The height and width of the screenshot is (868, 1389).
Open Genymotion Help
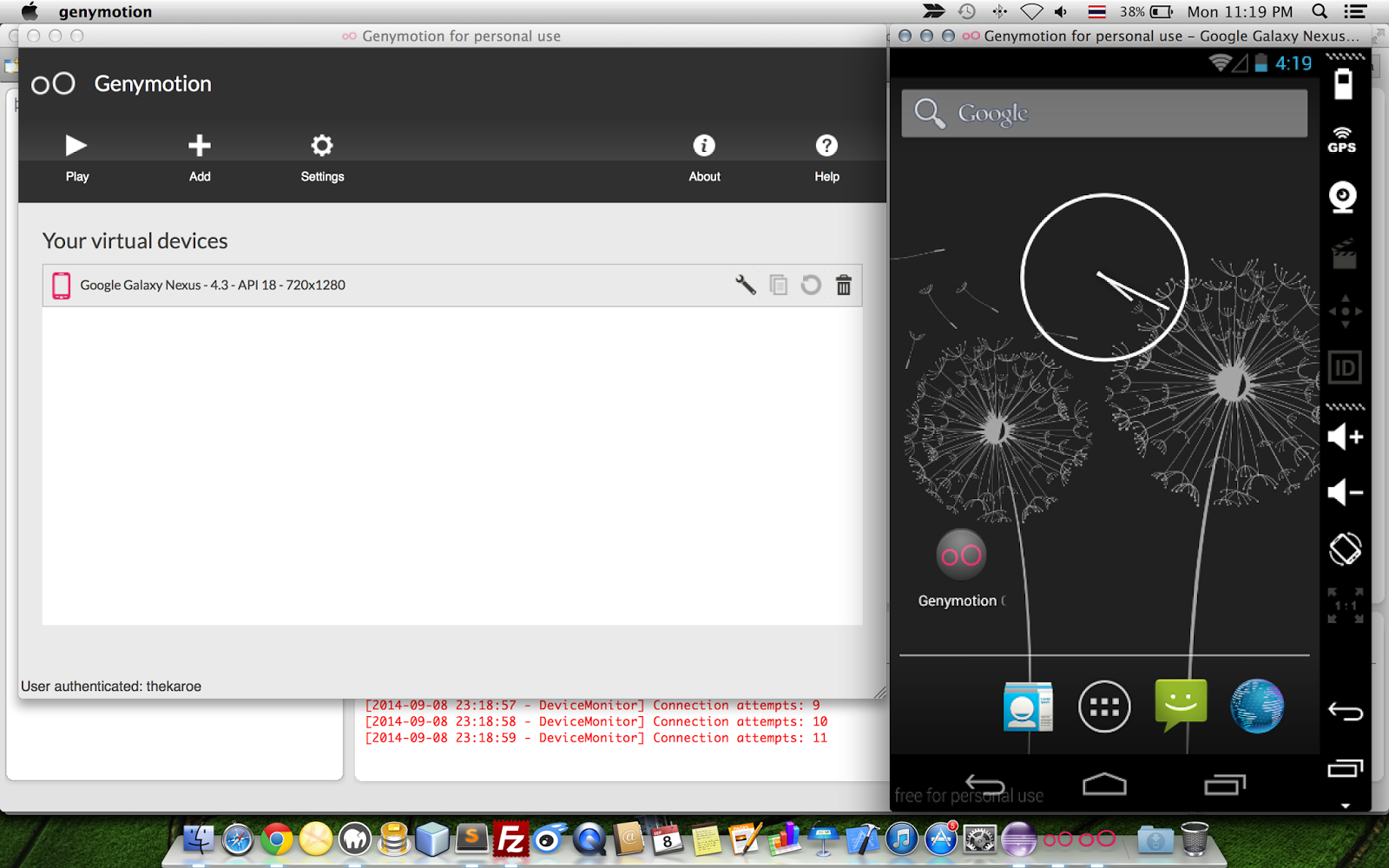coord(826,157)
